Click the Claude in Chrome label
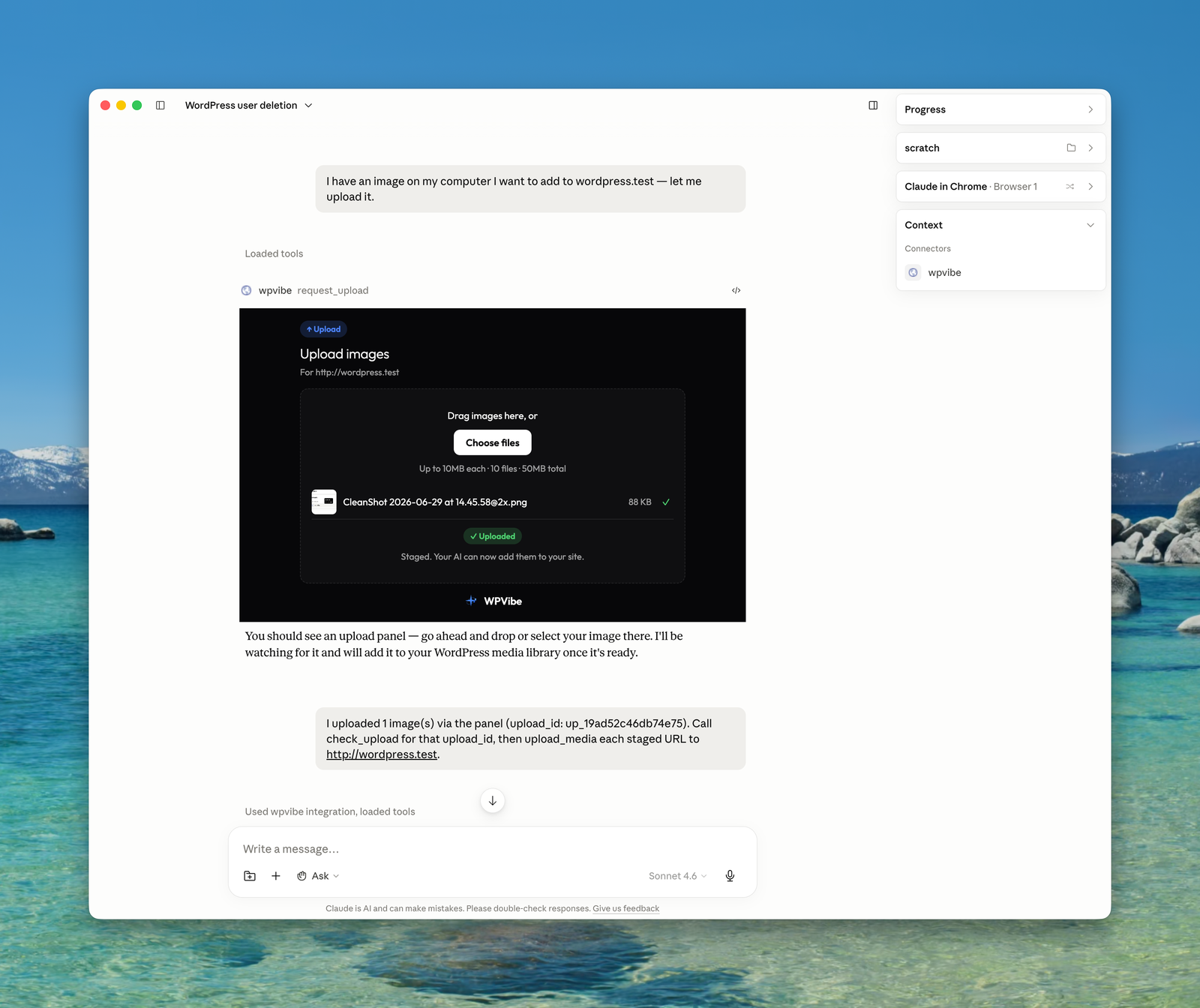 [946, 187]
